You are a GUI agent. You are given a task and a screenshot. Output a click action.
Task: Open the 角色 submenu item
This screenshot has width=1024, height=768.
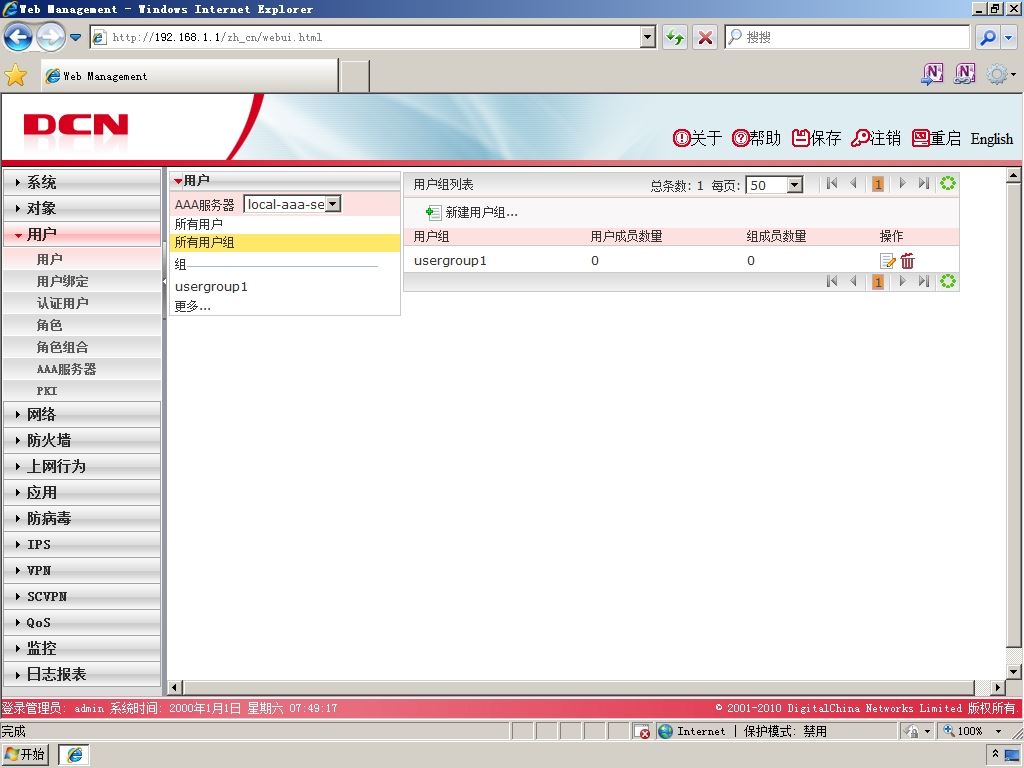[x=82, y=325]
